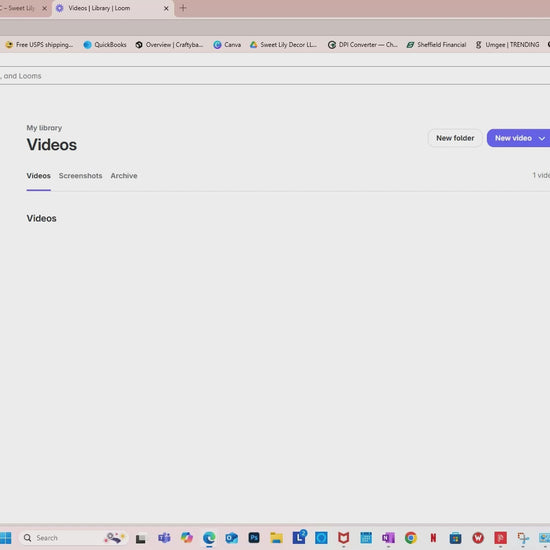Open the McAfee taskbar icon

click(343, 537)
